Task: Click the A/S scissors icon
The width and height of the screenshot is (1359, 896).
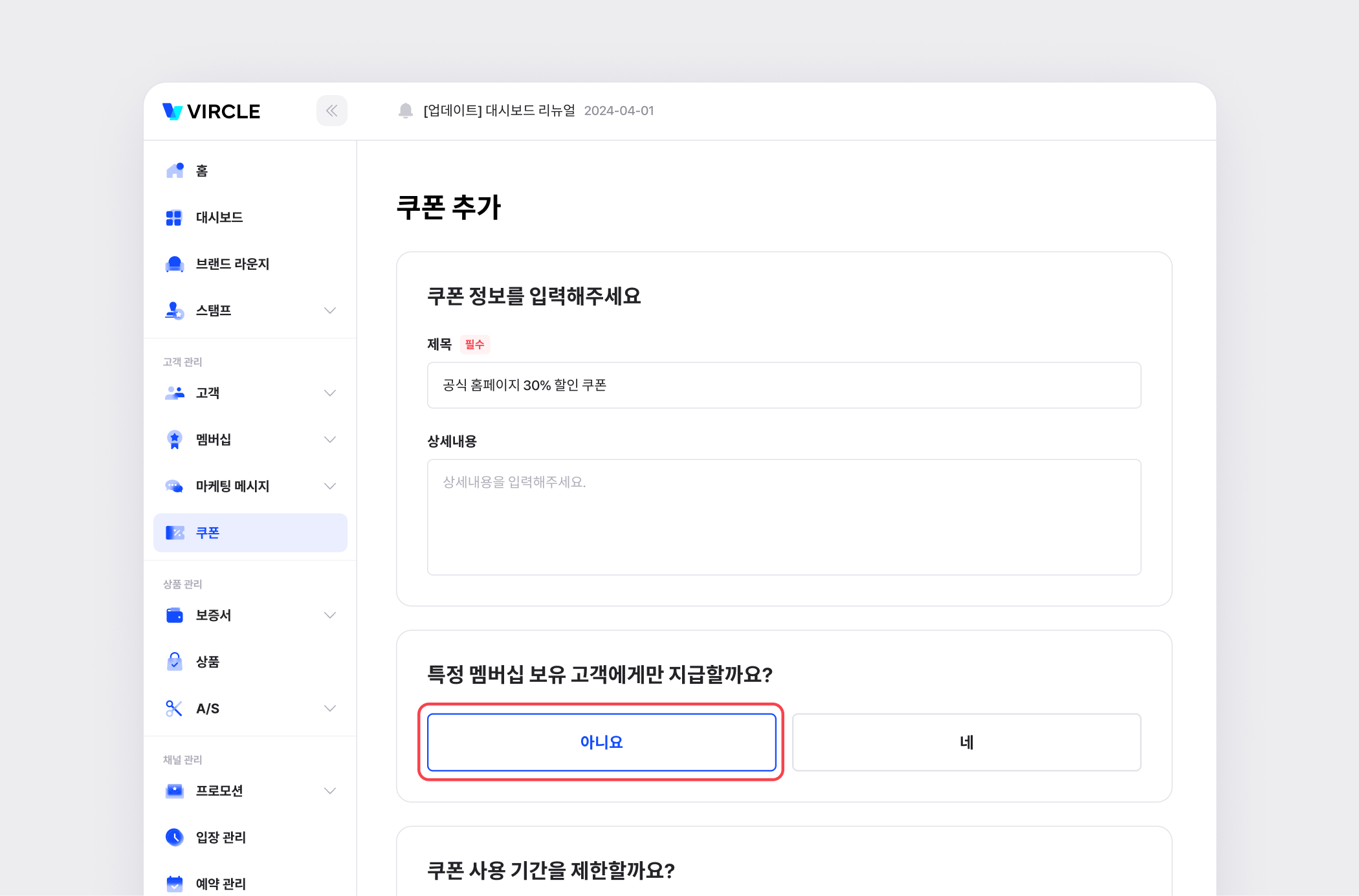Action: pyautogui.click(x=174, y=708)
